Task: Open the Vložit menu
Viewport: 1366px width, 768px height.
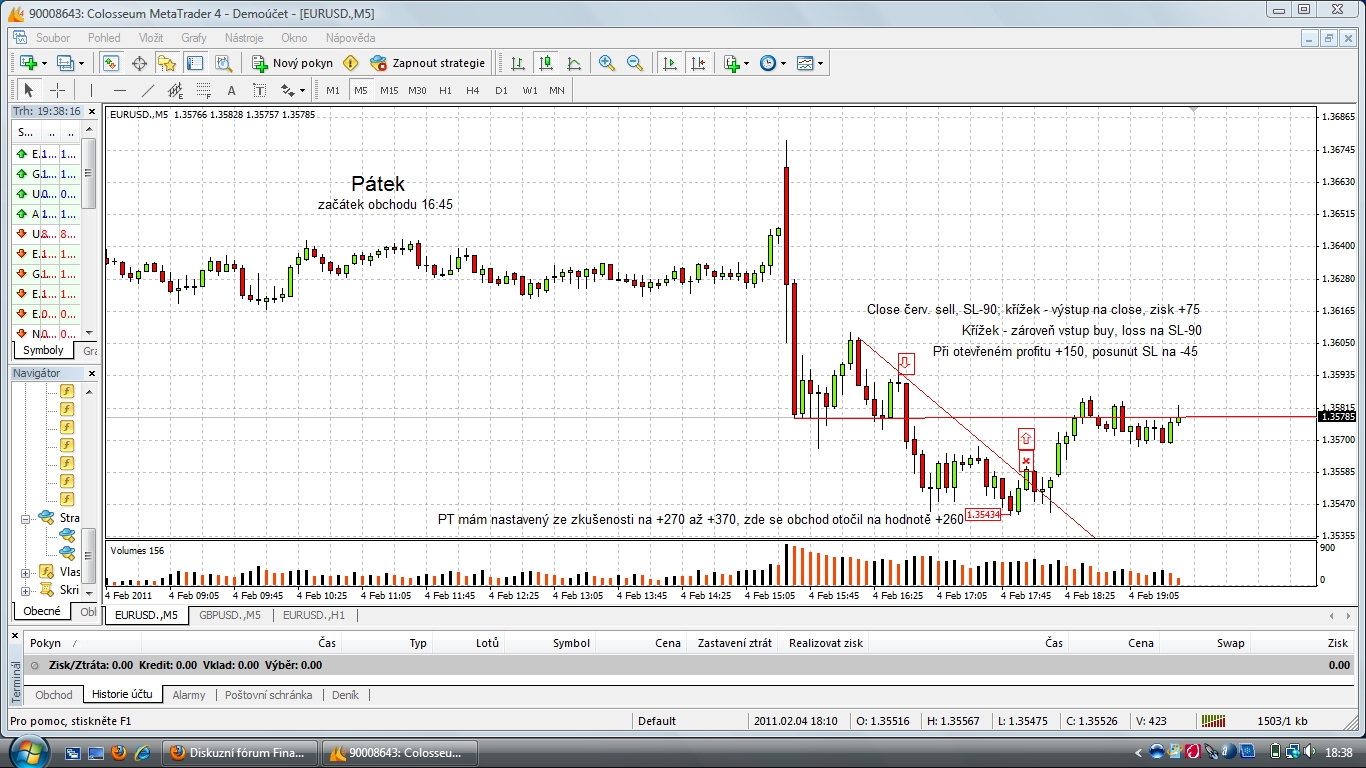Action: (x=151, y=38)
